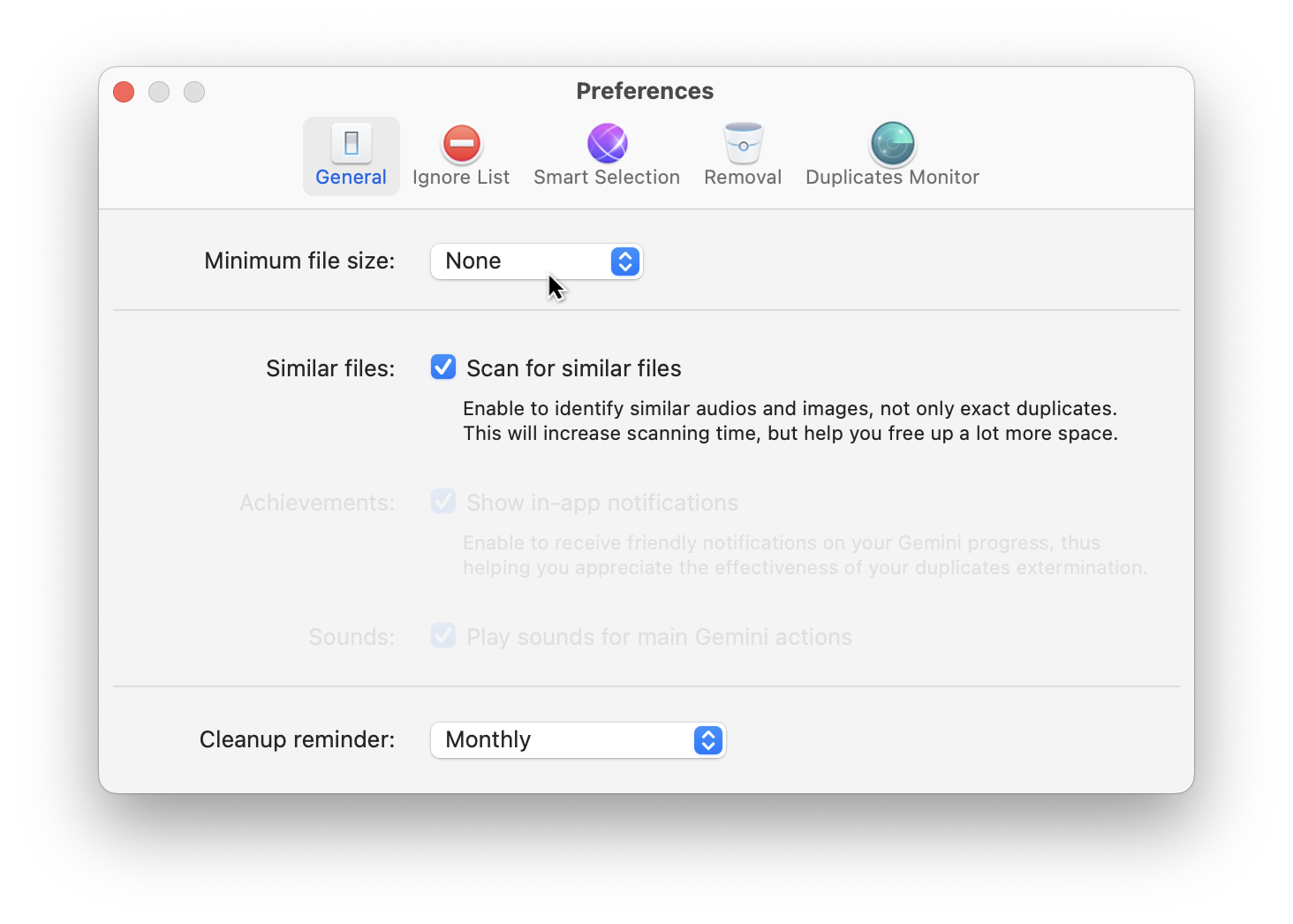Open the Minimum file size dropdown

(x=537, y=261)
